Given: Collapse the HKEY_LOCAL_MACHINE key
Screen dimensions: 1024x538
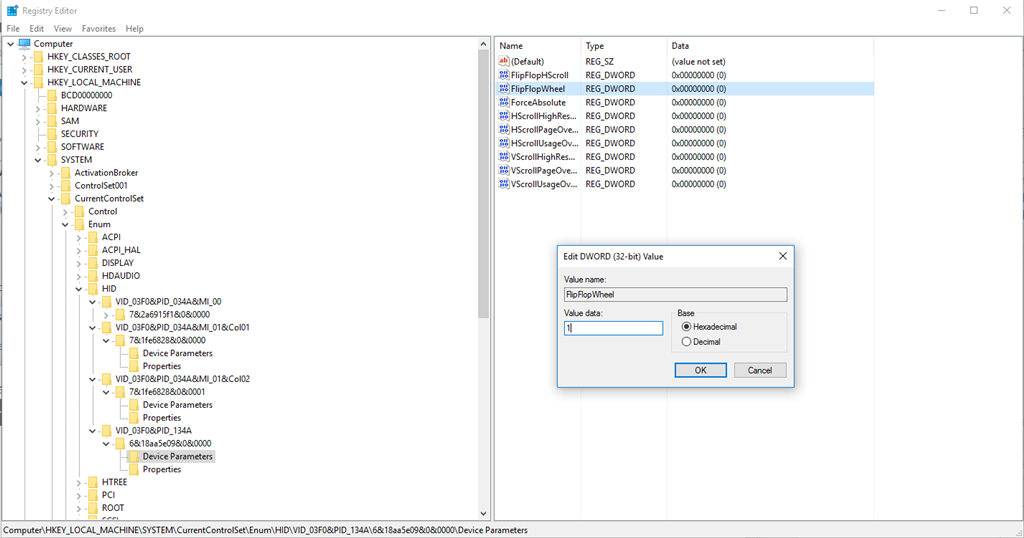Looking at the screenshot, I should (24, 83).
